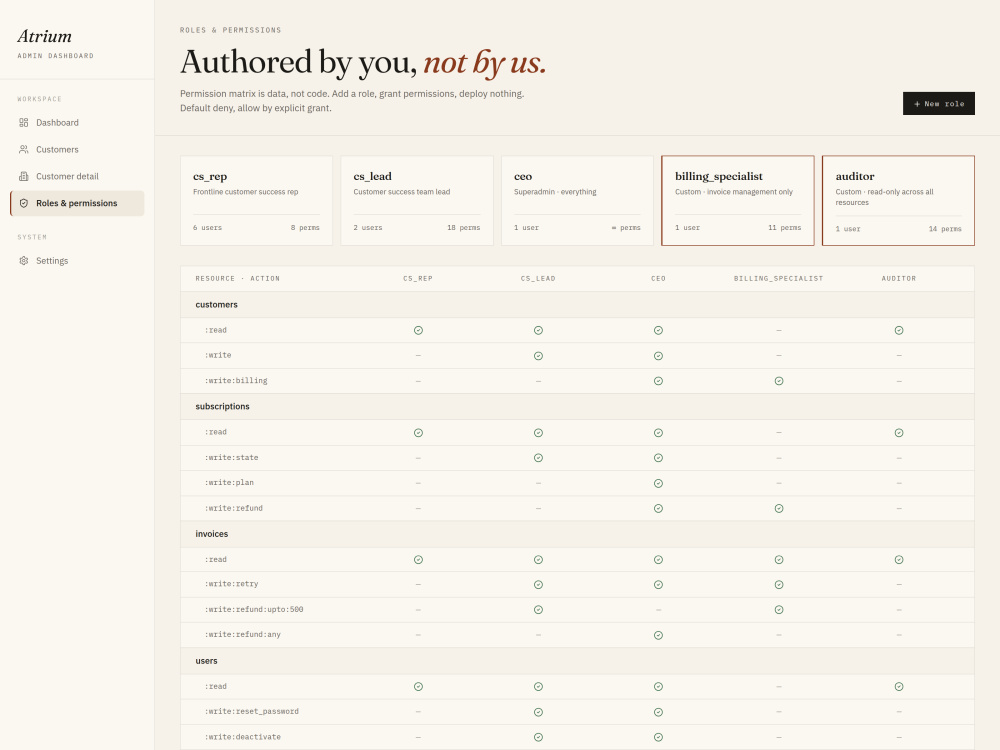Open the auditor role card
Image resolution: width=1000 pixels, height=750 pixels.
[x=899, y=200]
